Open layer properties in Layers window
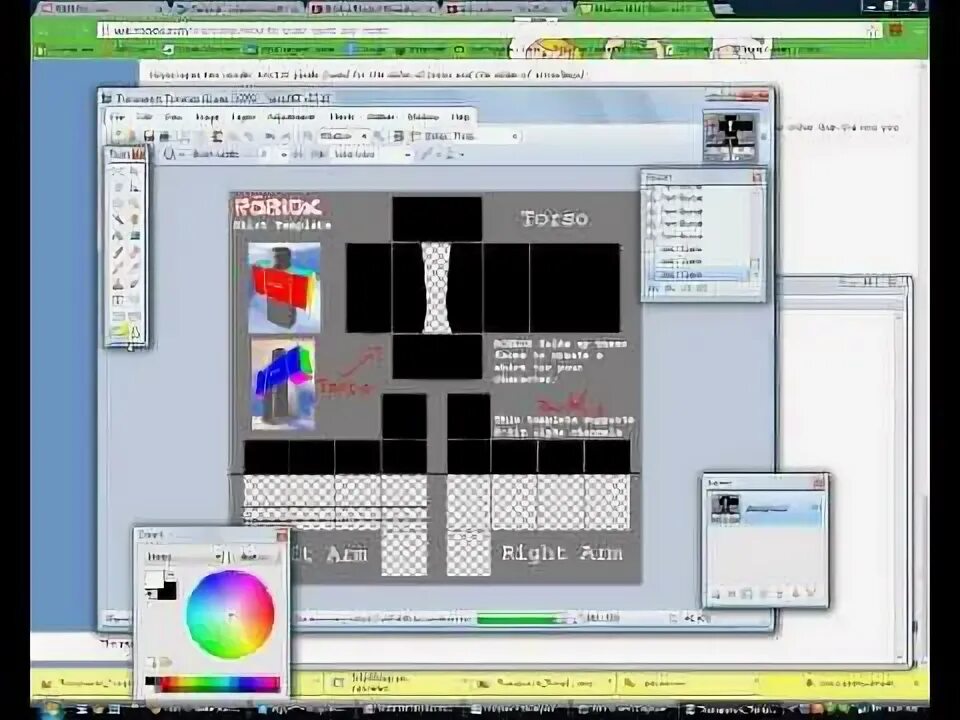 click(x=811, y=593)
